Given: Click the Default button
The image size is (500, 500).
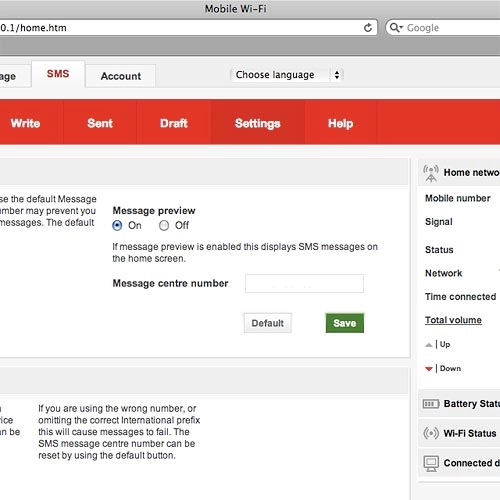Looking at the screenshot, I should [x=268, y=323].
